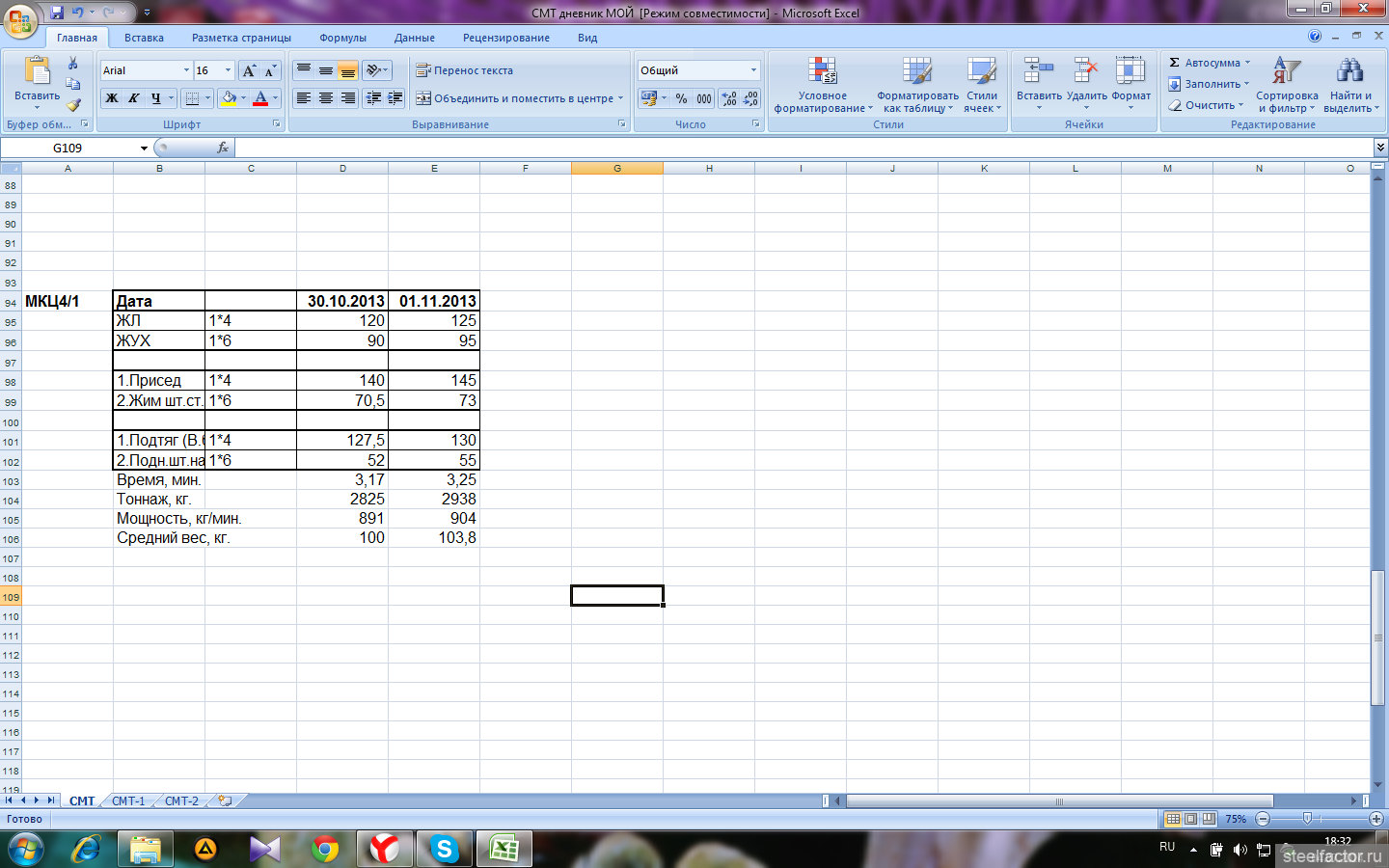
Task: Open the Данные ribbon tab
Action: [415, 38]
